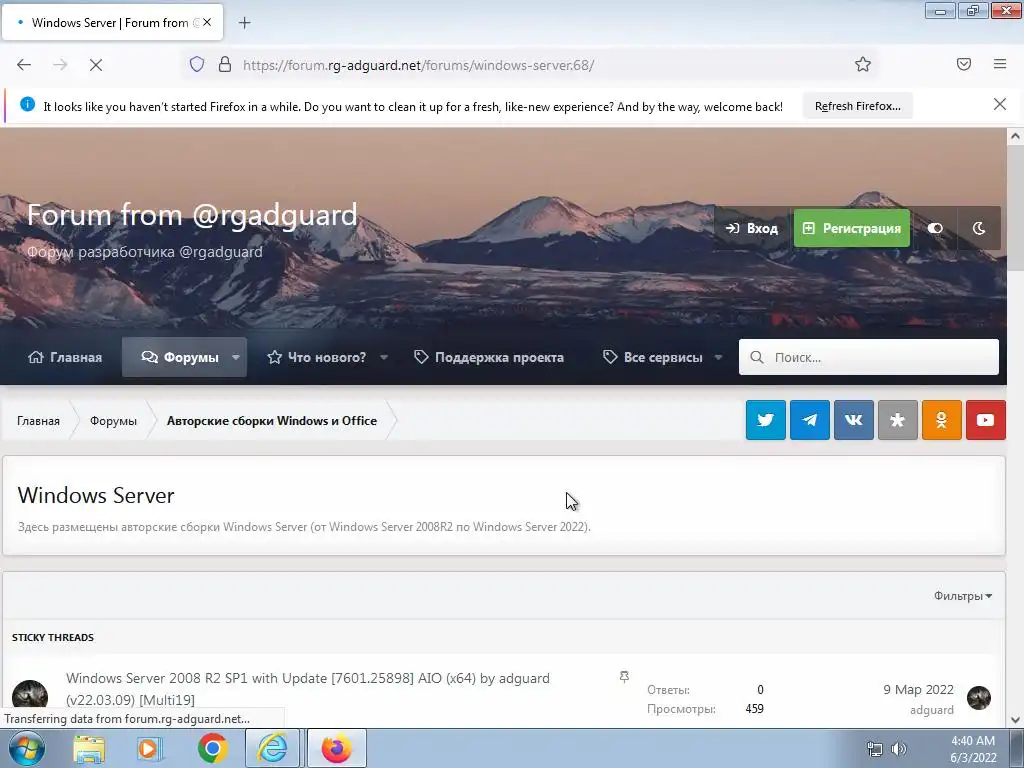Viewport: 1024px width, 768px height.
Task: Open adguard last poster profile link
Action: tap(932, 710)
